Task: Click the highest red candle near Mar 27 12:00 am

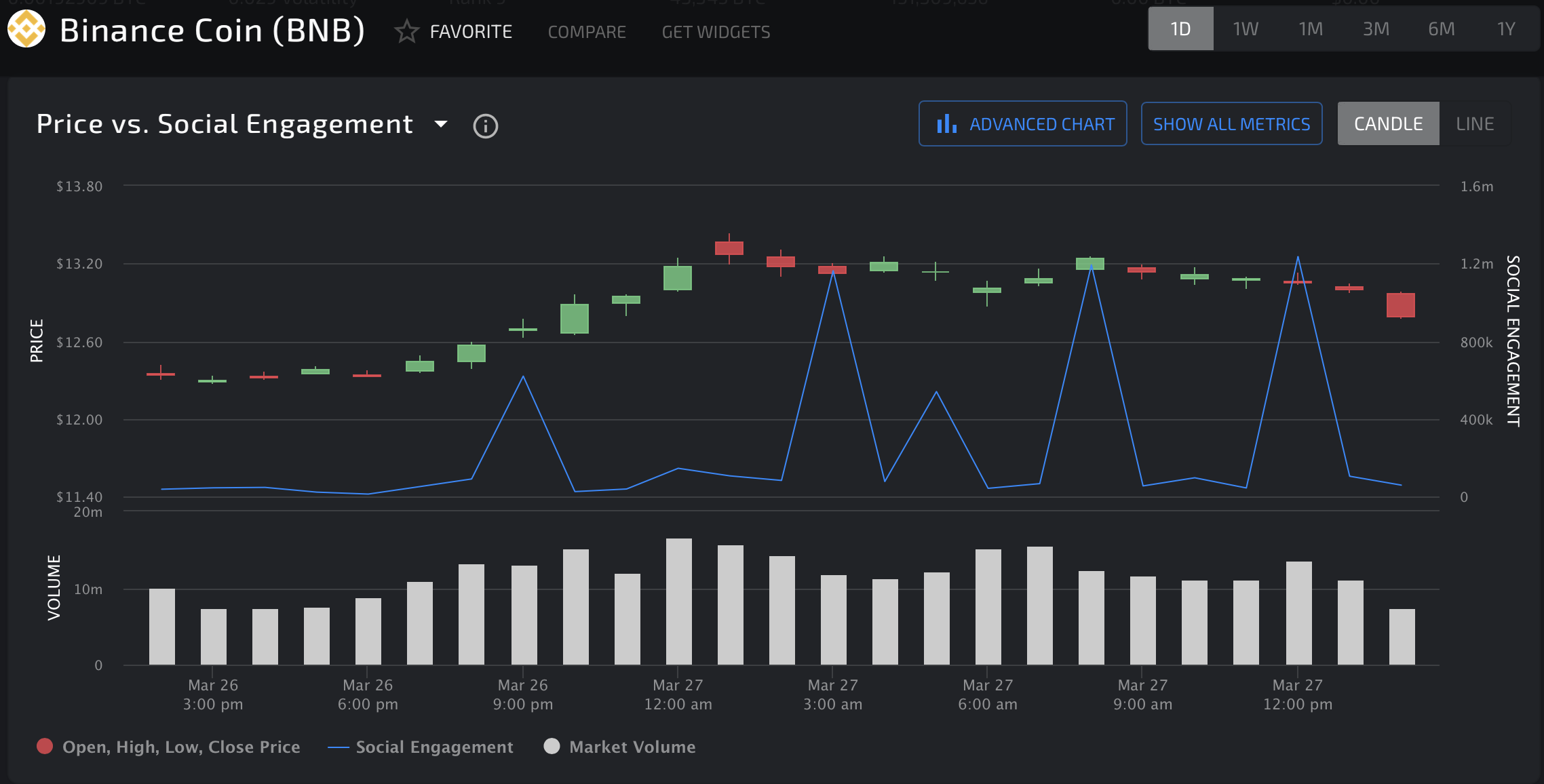Action: tap(729, 248)
